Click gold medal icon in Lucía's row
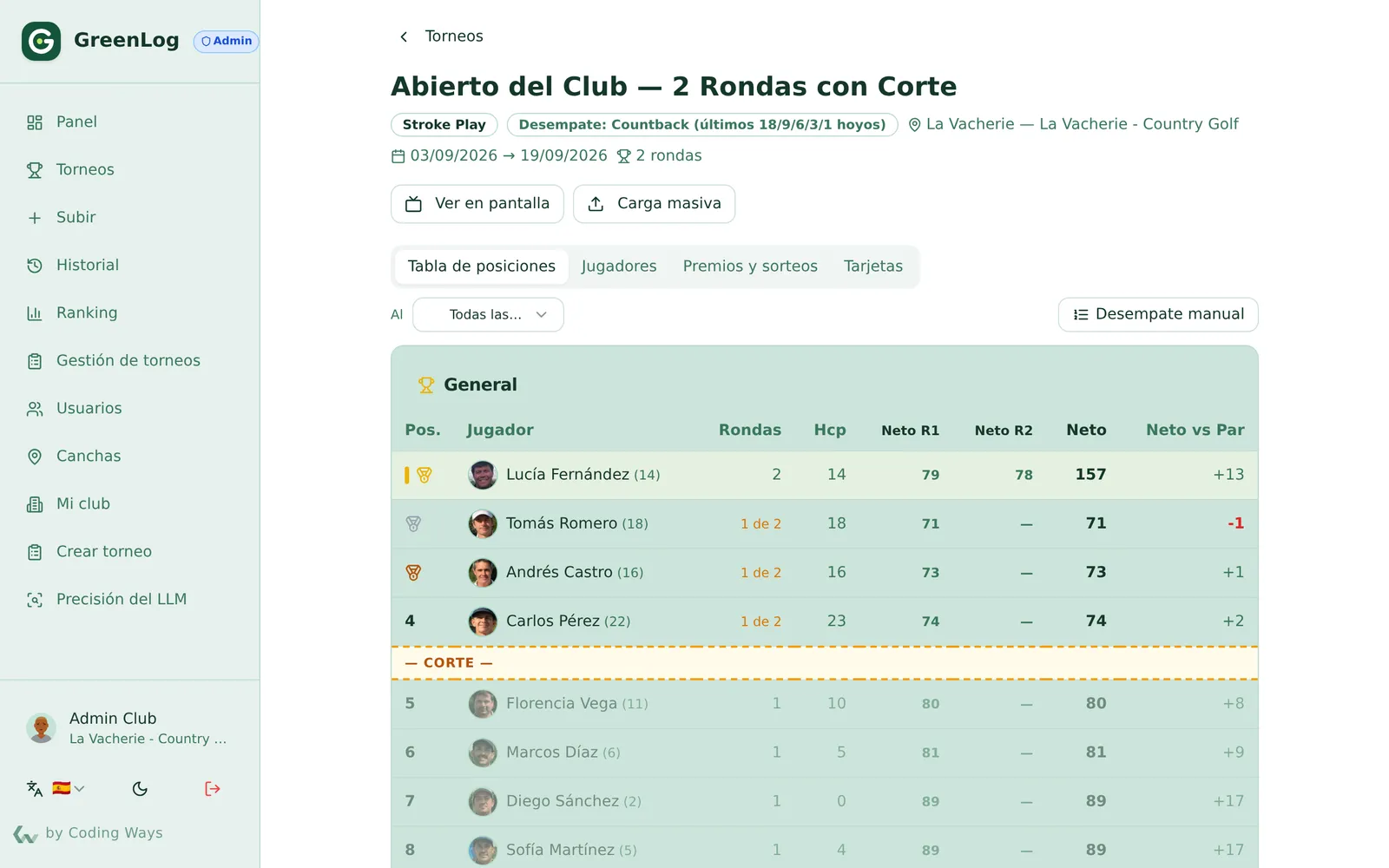This screenshot has width=1389, height=868. tap(425, 476)
